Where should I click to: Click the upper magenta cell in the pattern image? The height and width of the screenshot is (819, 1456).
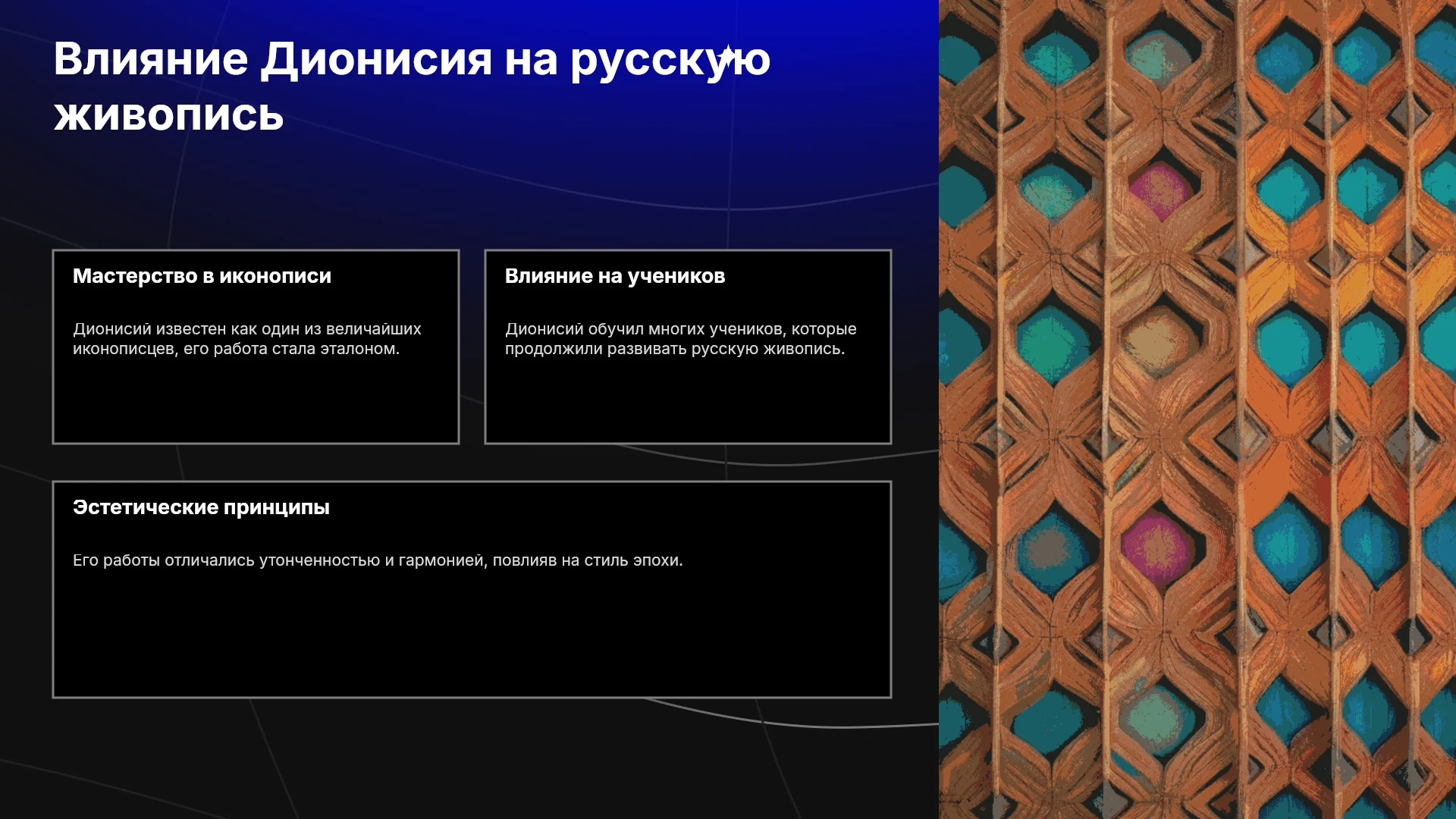pos(1157,189)
